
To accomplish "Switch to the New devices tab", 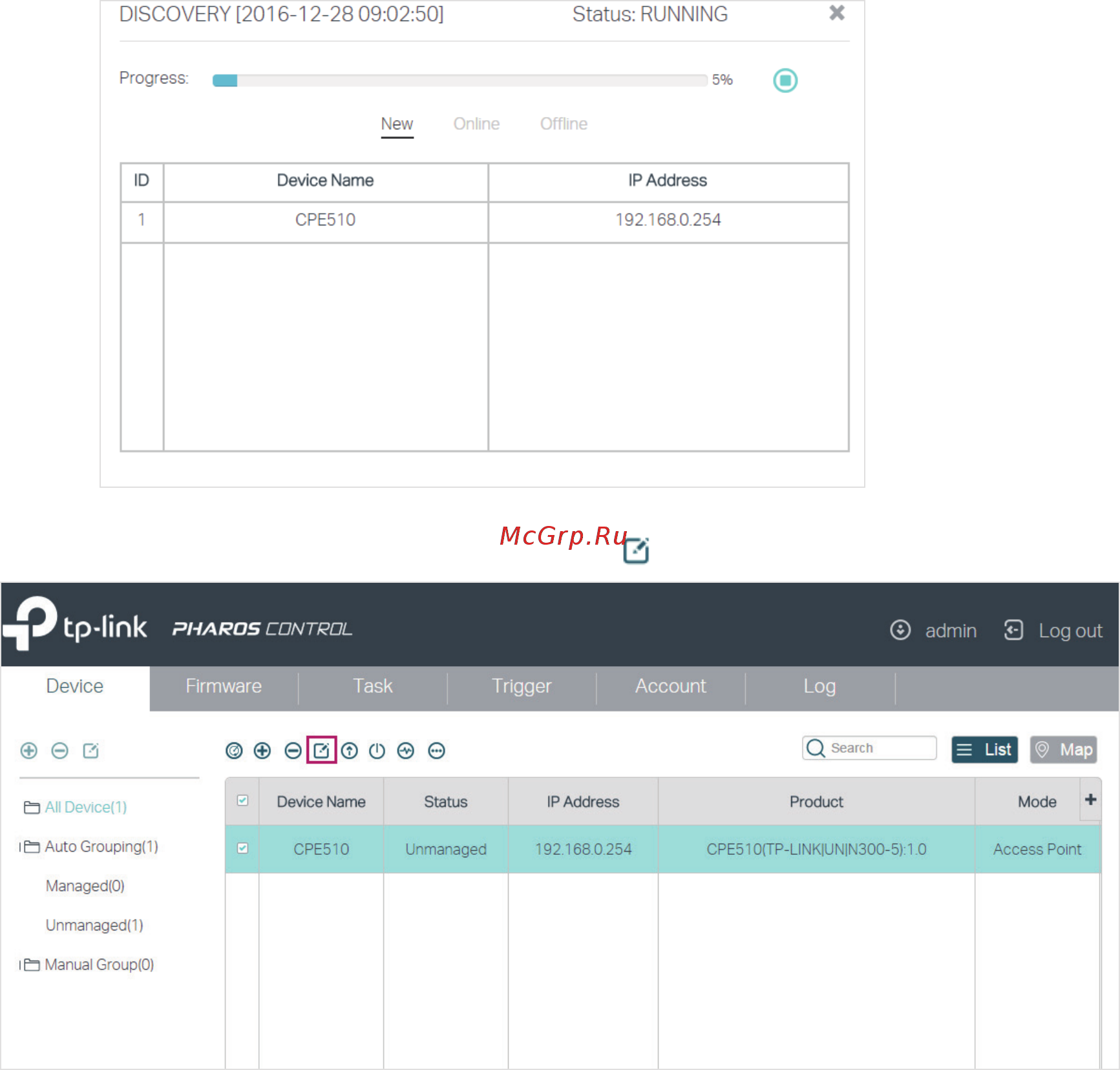I will click(x=397, y=124).
